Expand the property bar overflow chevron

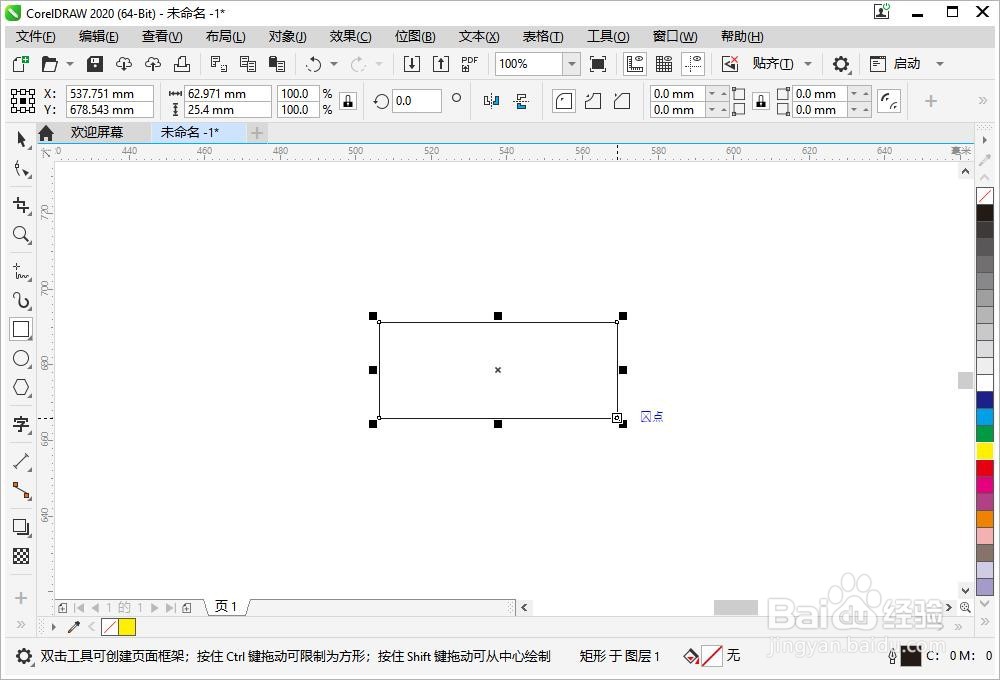click(983, 100)
